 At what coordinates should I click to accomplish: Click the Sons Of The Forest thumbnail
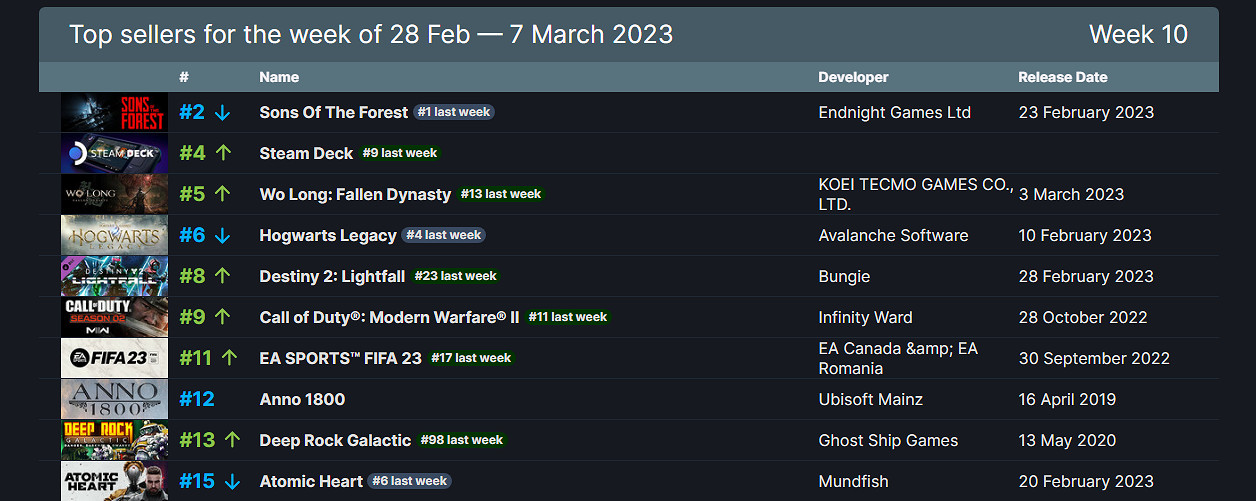114,112
